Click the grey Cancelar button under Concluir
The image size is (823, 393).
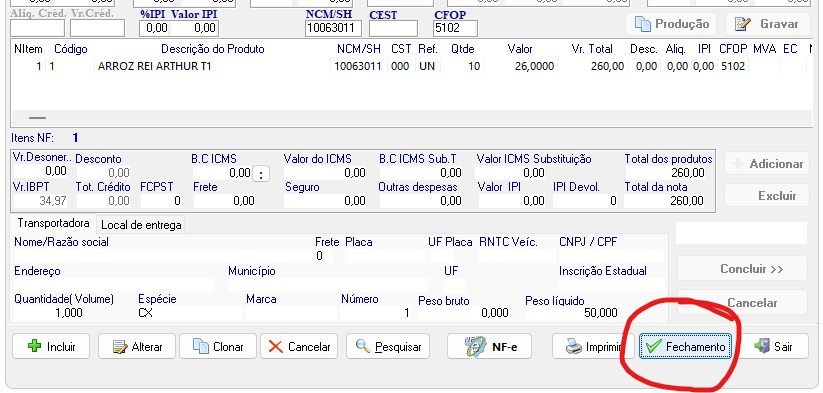click(742, 303)
